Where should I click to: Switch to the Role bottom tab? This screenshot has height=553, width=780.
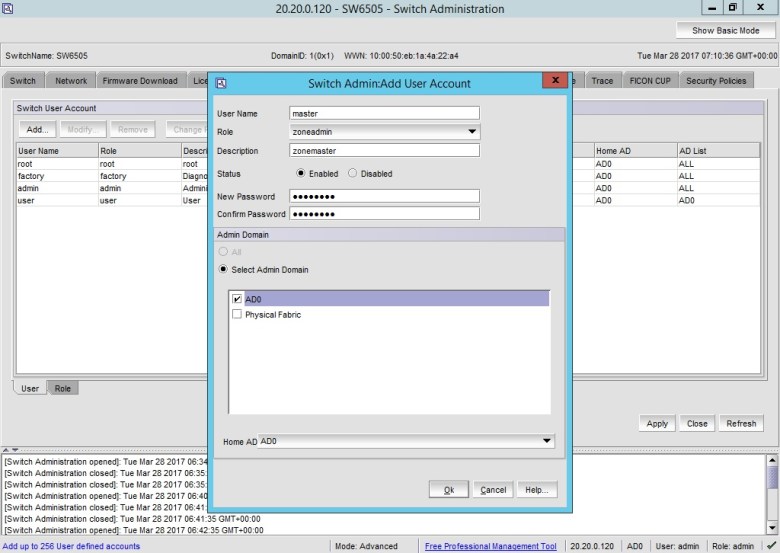click(62, 388)
